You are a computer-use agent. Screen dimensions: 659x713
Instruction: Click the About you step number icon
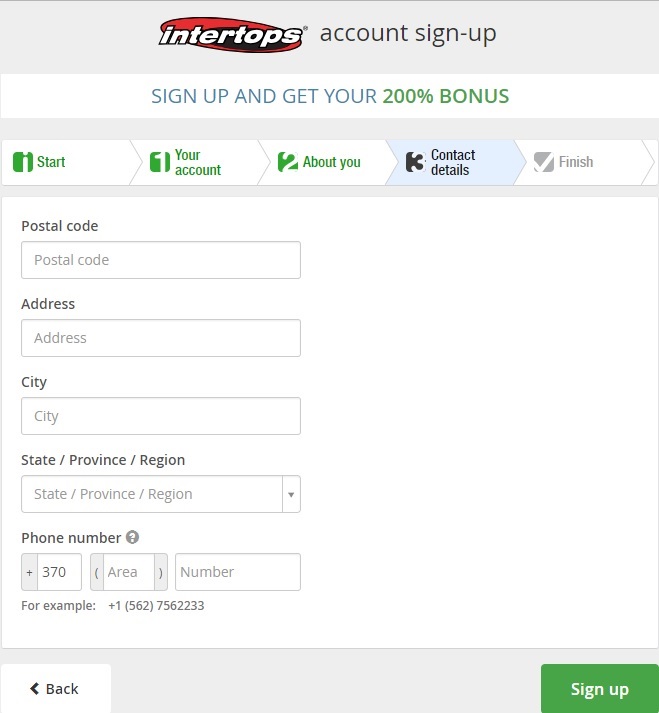tap(287, 162)
